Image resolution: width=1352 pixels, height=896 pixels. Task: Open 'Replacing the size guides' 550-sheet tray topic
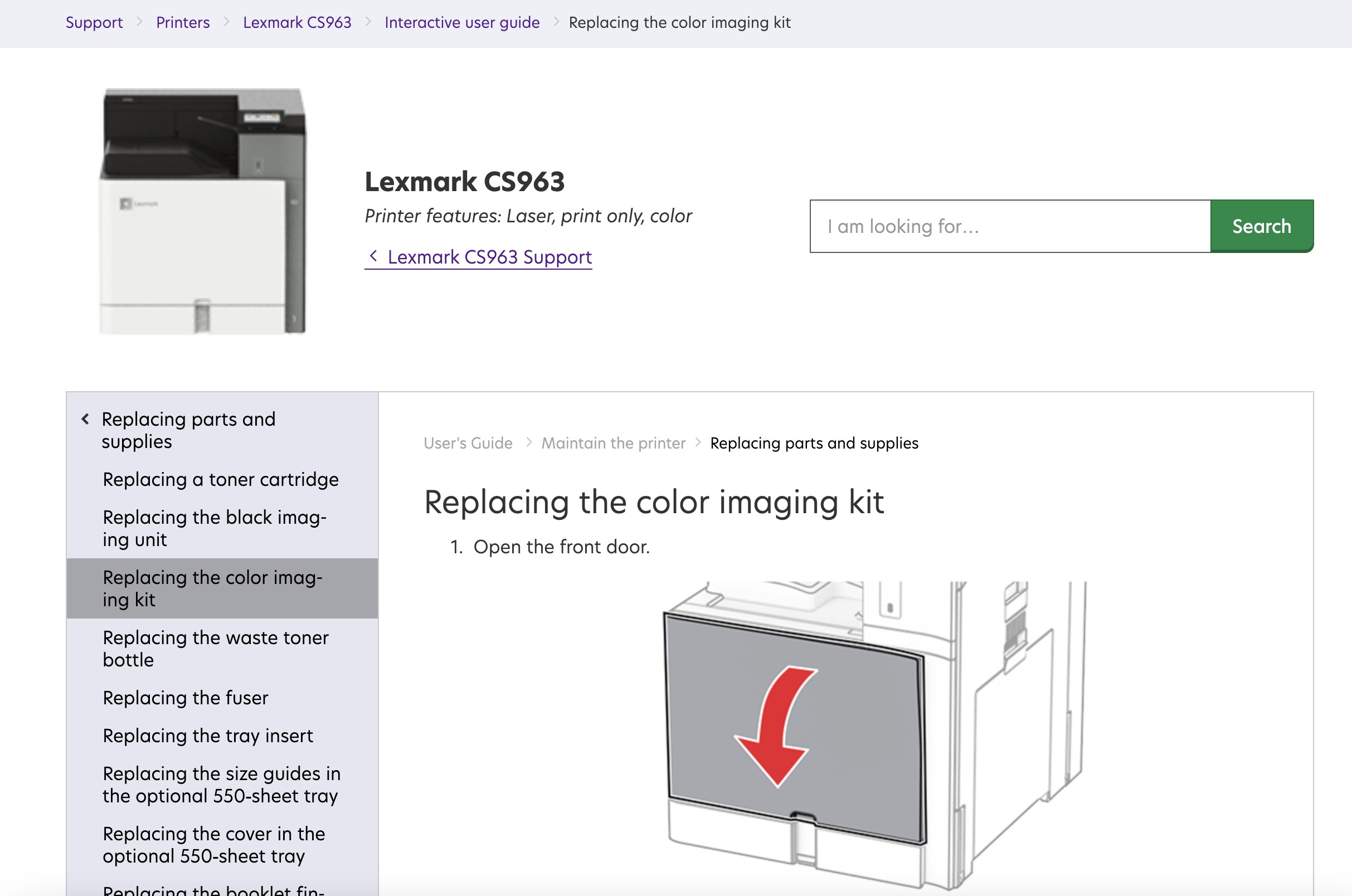222,785
